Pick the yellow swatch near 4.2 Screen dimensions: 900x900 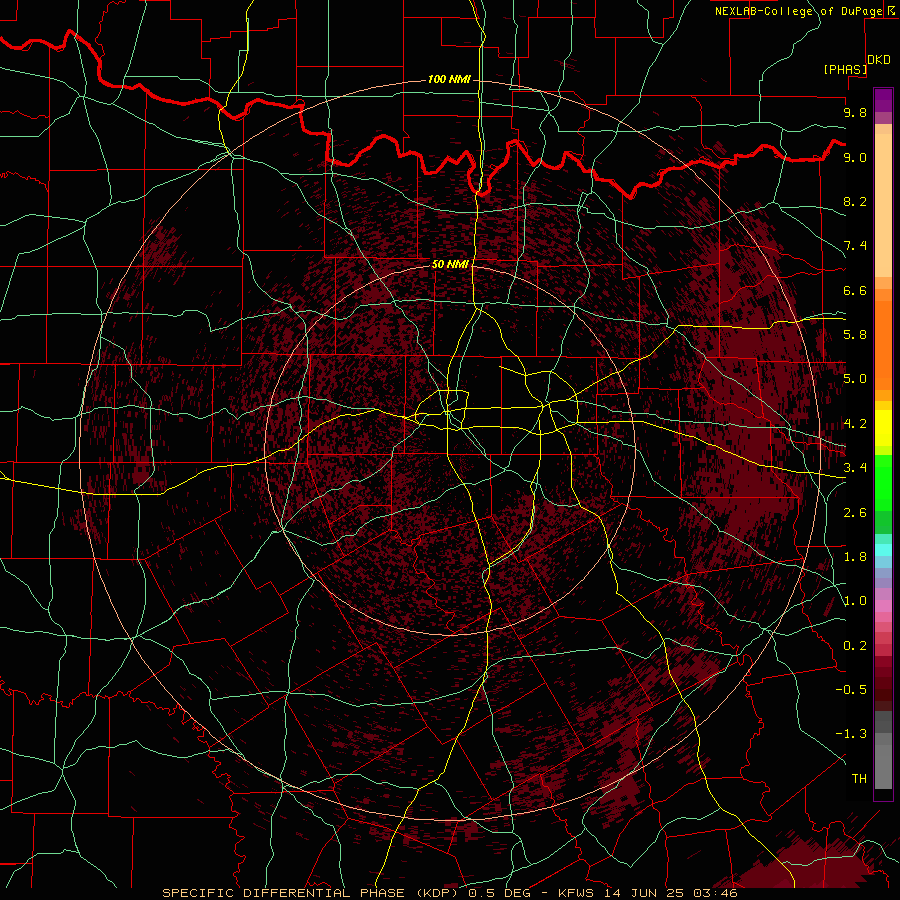coord(883,428)
